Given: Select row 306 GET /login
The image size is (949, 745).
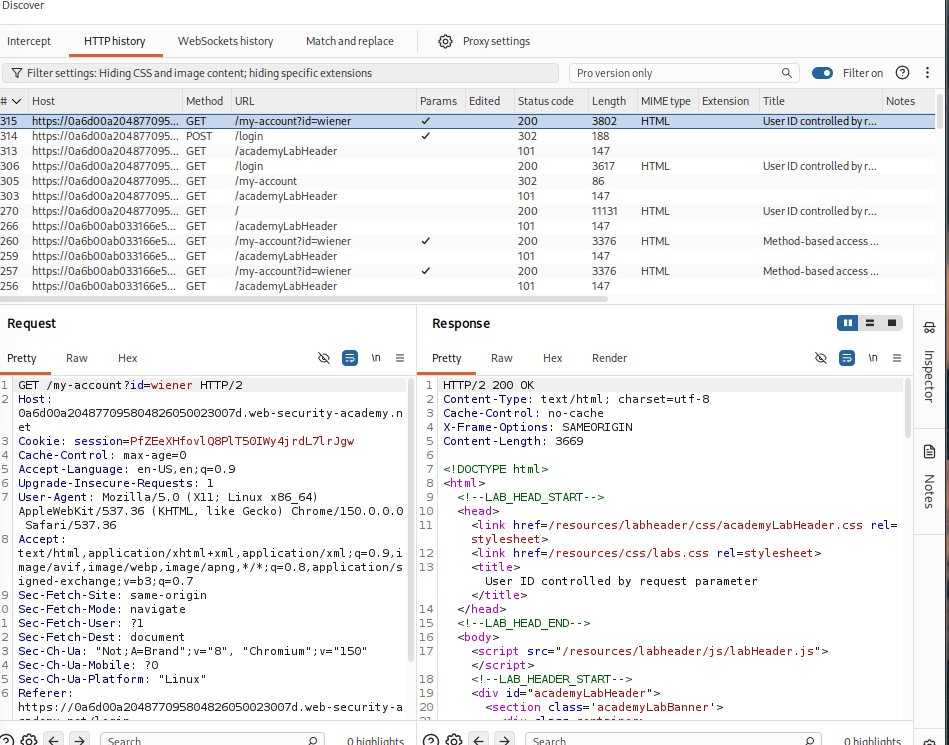Looking at the screenshot, I should click(467, 166).
